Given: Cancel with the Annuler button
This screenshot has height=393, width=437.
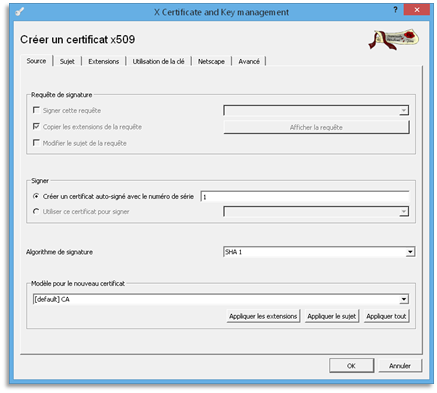Looking at the screenshot, I should [400, 366].
